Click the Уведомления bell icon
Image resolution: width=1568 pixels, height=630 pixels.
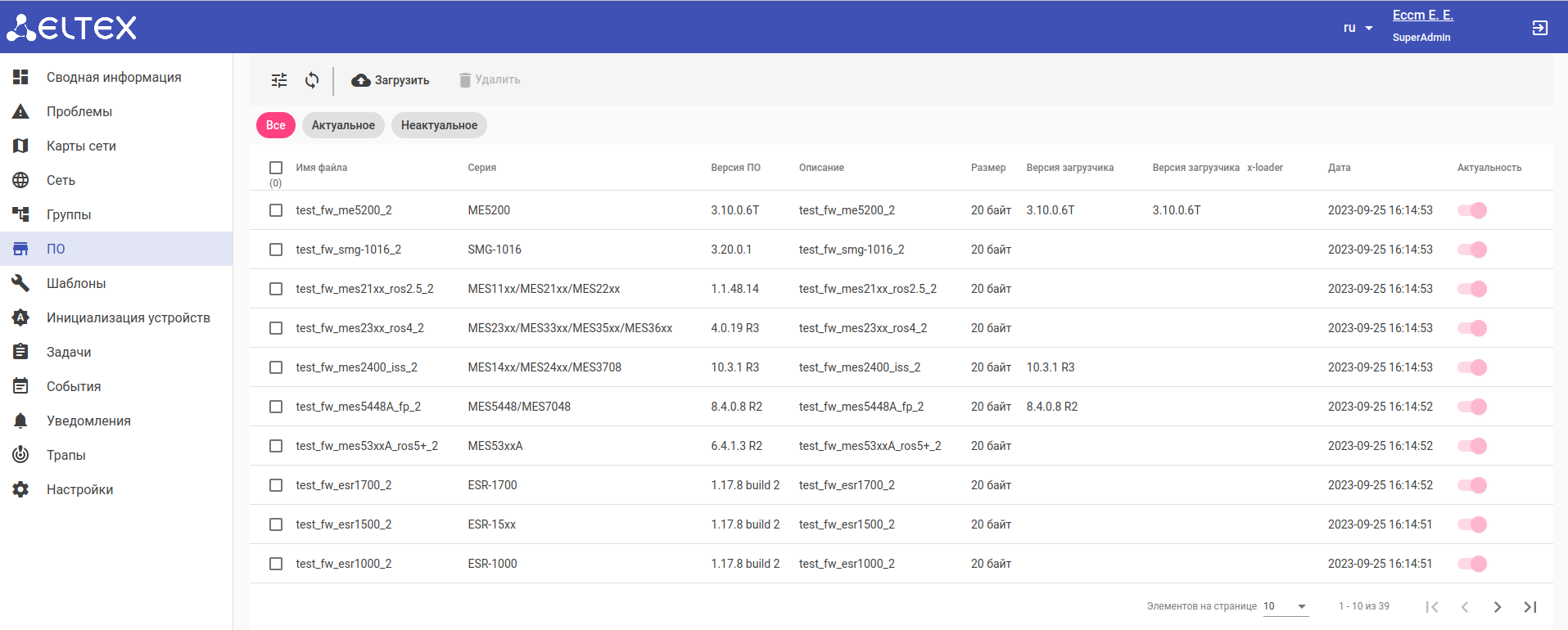[21, 421]
